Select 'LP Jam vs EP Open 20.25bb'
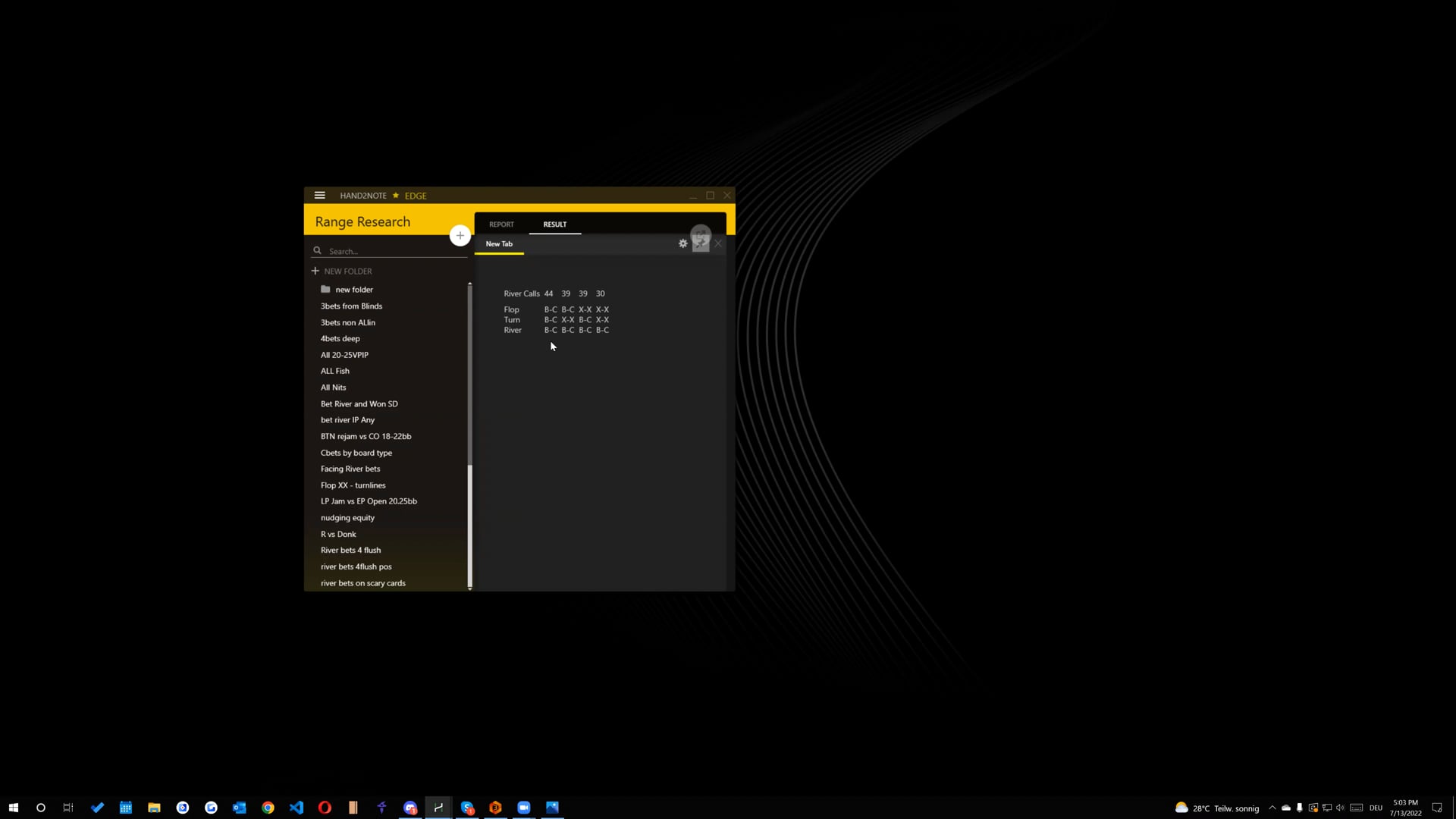1456x819 pixels. pos(369,501)
